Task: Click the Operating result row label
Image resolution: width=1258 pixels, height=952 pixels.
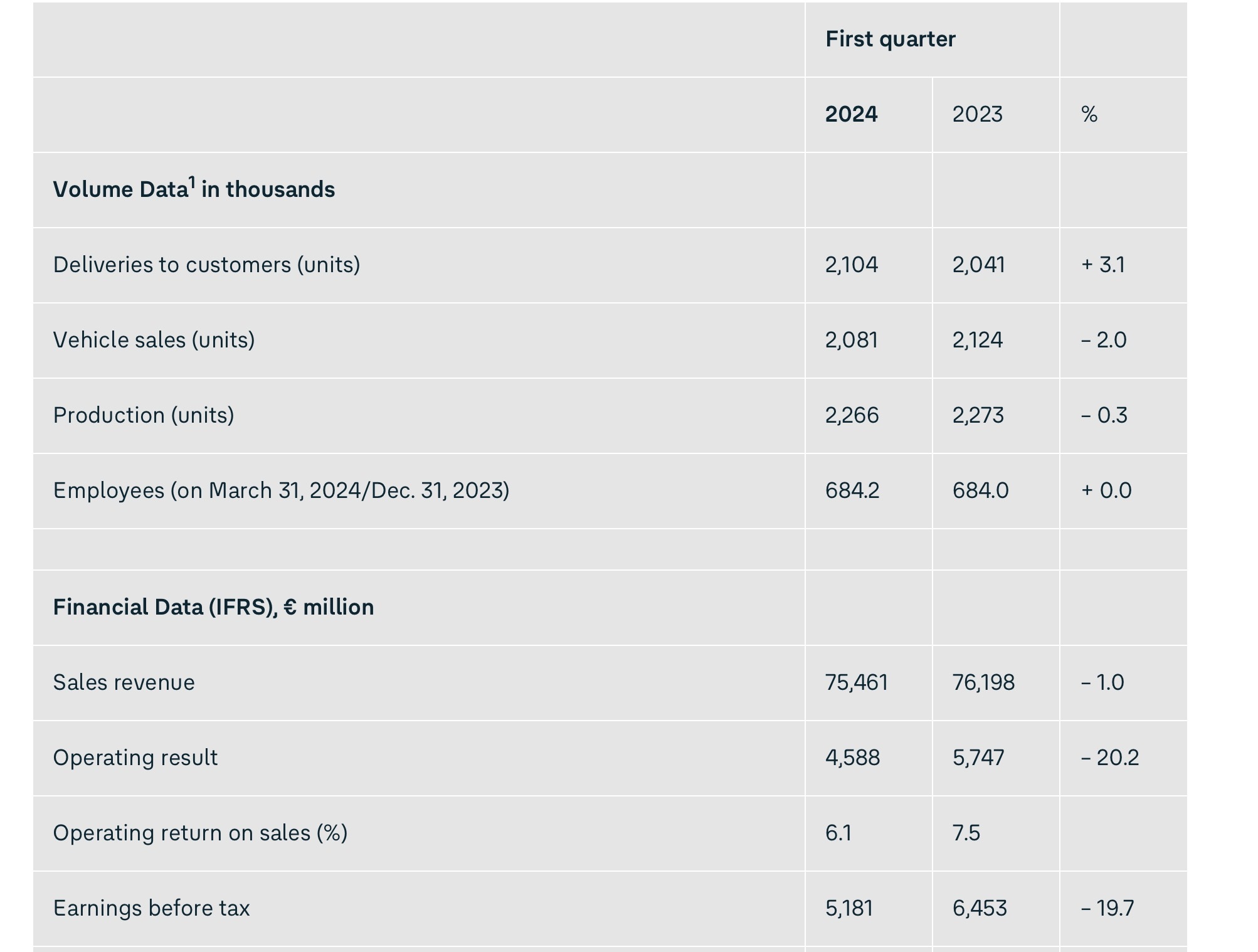Action: tap(135, 758)
